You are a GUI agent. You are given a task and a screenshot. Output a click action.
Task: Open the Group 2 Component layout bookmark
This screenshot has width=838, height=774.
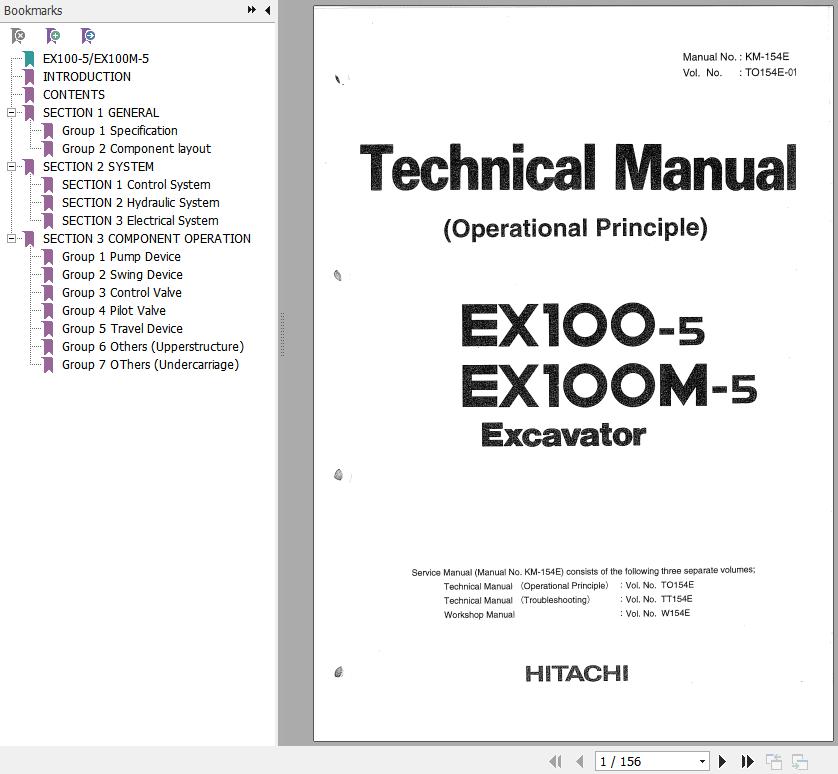[136, 149]
